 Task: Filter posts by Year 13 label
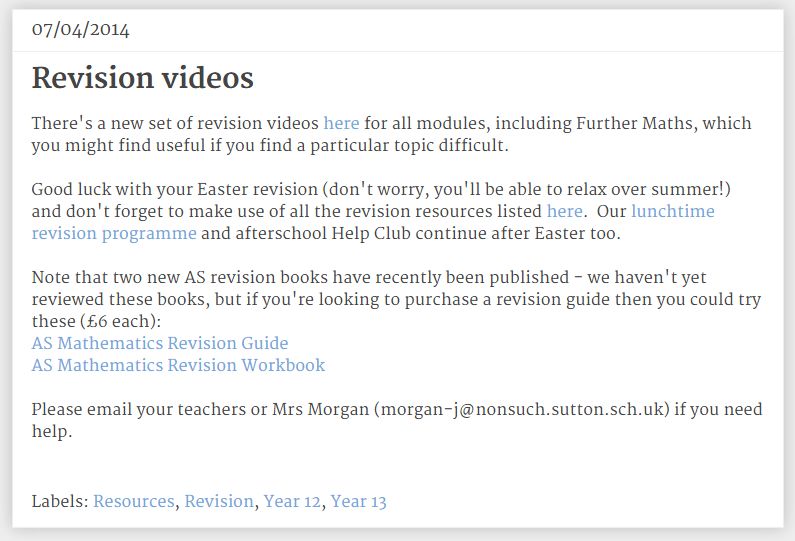coord(358,501)
